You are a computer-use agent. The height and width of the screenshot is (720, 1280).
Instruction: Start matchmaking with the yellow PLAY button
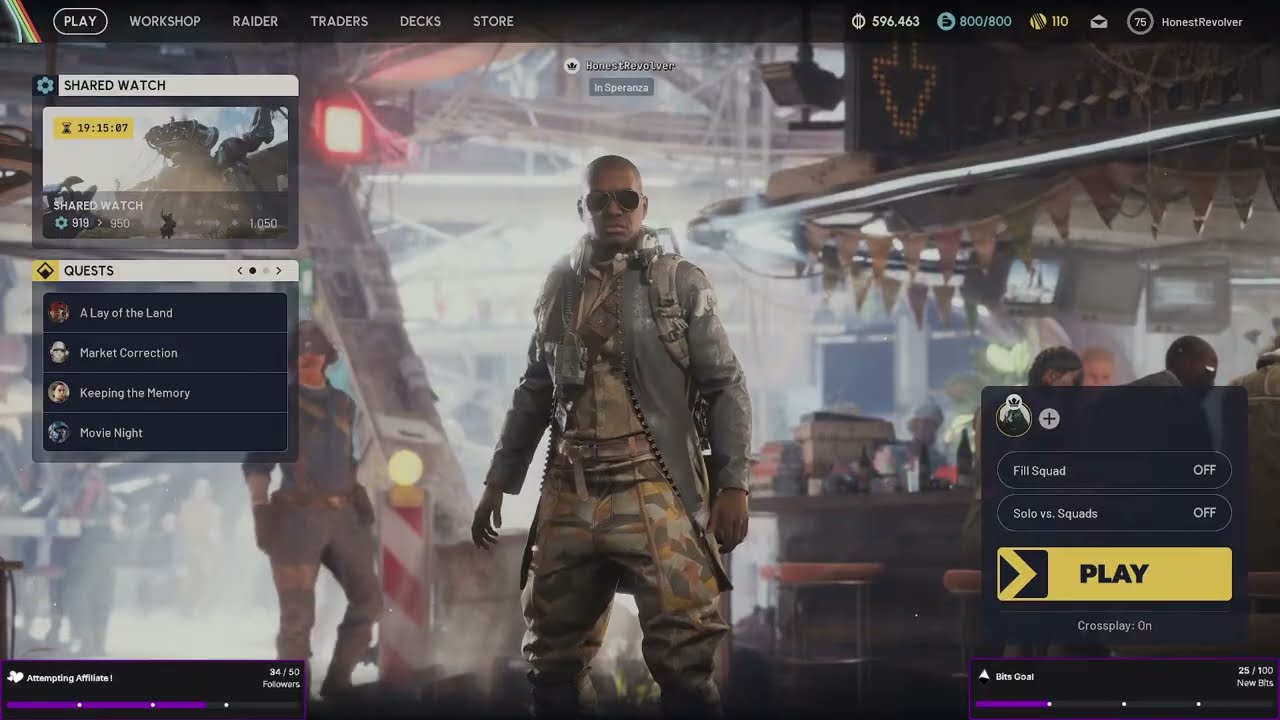pos(1114,574)
